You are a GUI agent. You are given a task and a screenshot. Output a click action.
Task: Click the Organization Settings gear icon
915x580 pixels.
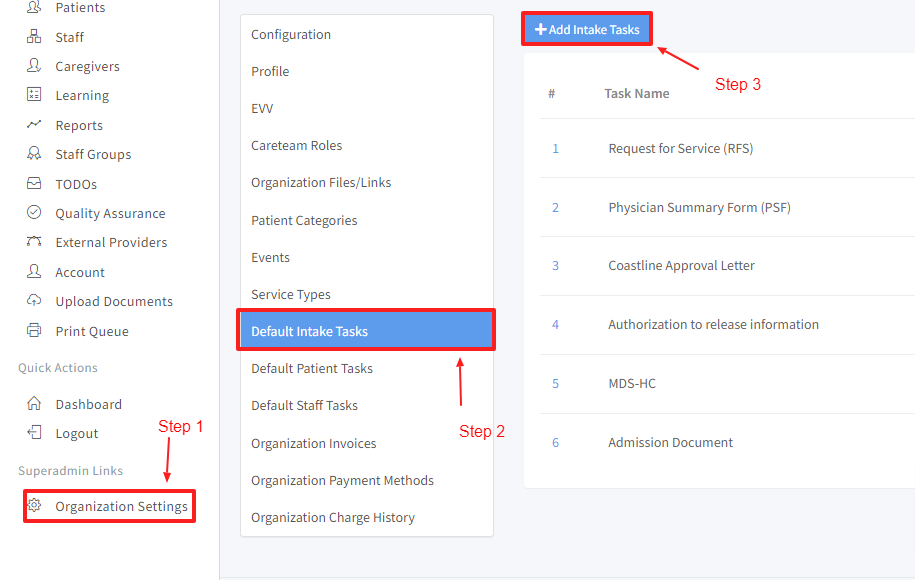pyautogui.click(x=34, y=506)
